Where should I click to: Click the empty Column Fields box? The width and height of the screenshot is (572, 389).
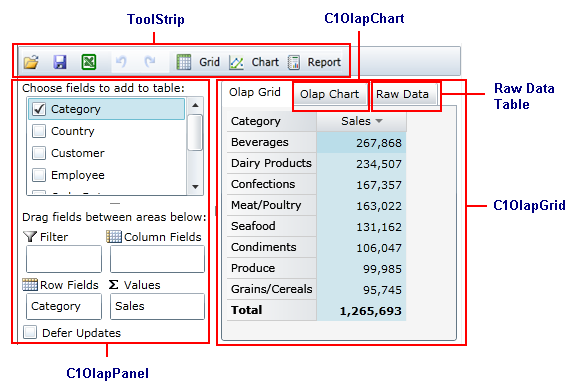click(157, 259)
